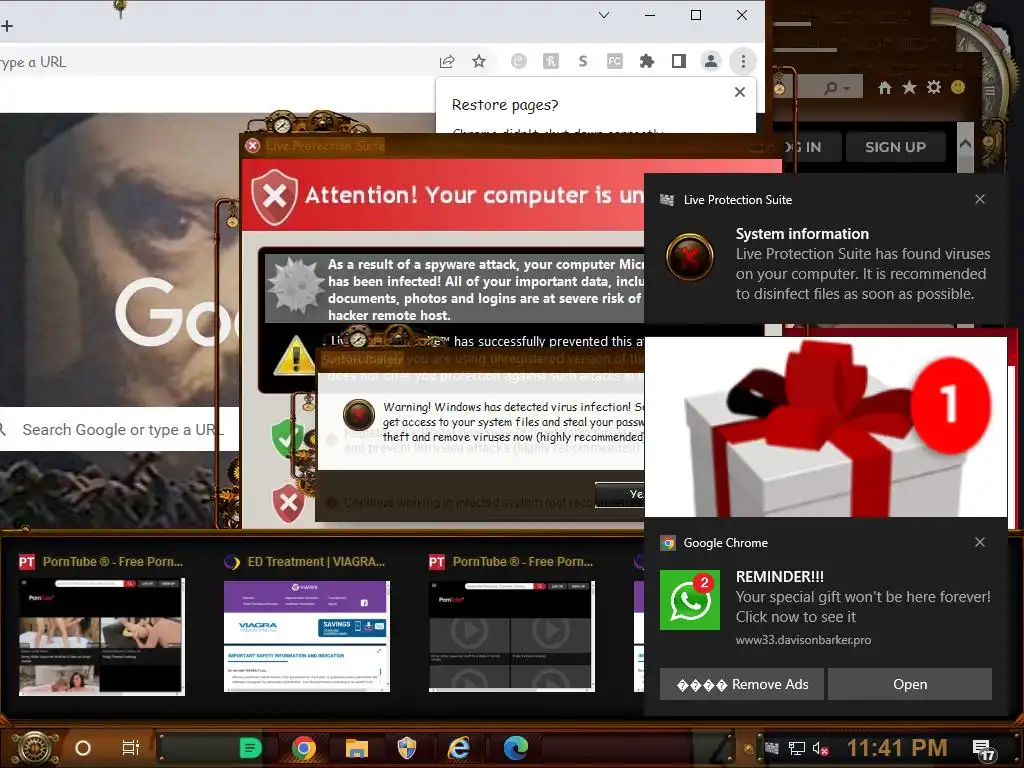This screenshot has height=768, width=1024.
Task: Click the Live Protection Suite tray icon
Action: tap(772, 748)
